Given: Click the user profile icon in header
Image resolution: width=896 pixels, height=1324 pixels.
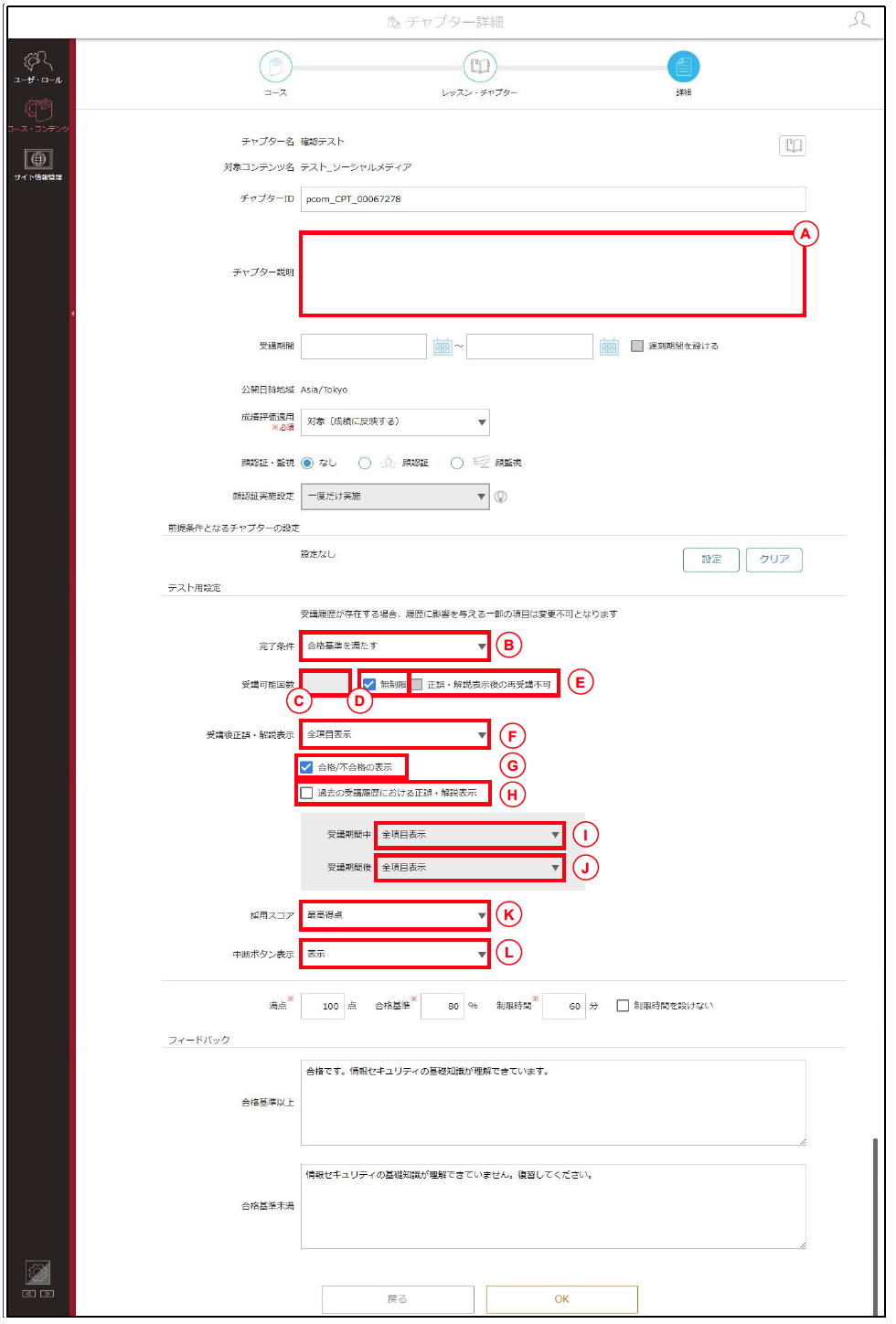Looking at the screenshot, I should coord(859,20).
